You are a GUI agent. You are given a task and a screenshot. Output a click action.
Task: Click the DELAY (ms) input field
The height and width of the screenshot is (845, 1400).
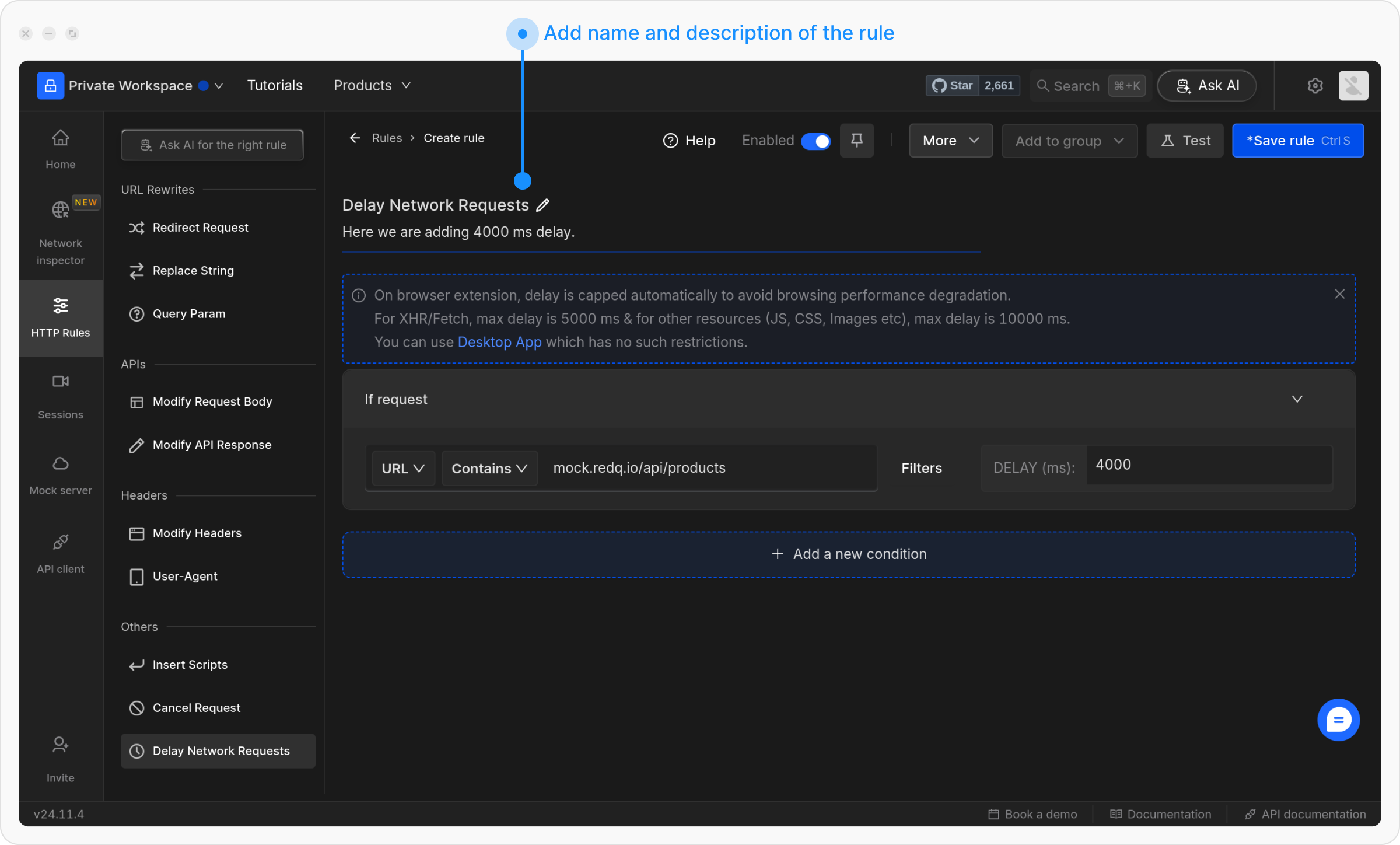(1207, 465)
